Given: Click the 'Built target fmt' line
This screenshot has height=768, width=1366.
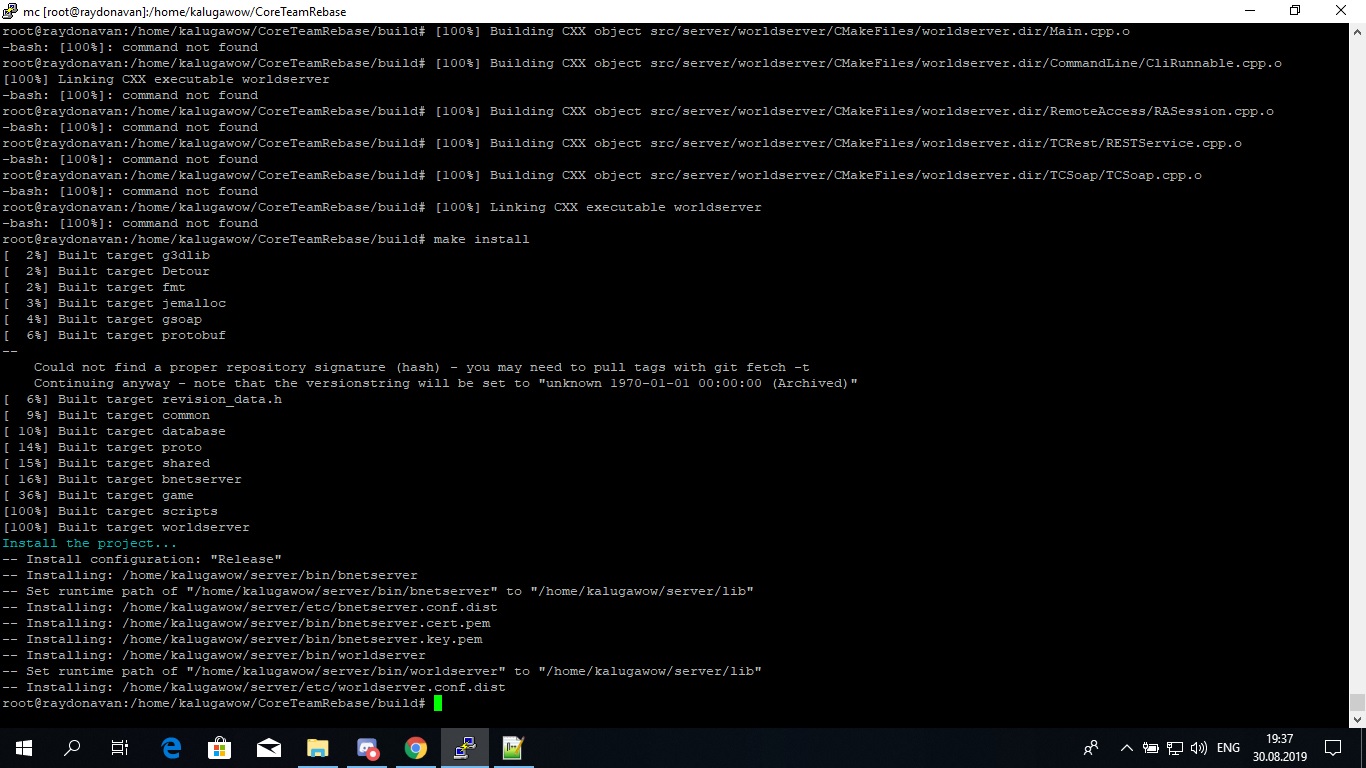Looking at the screenshot, I should tap(94, 287).
